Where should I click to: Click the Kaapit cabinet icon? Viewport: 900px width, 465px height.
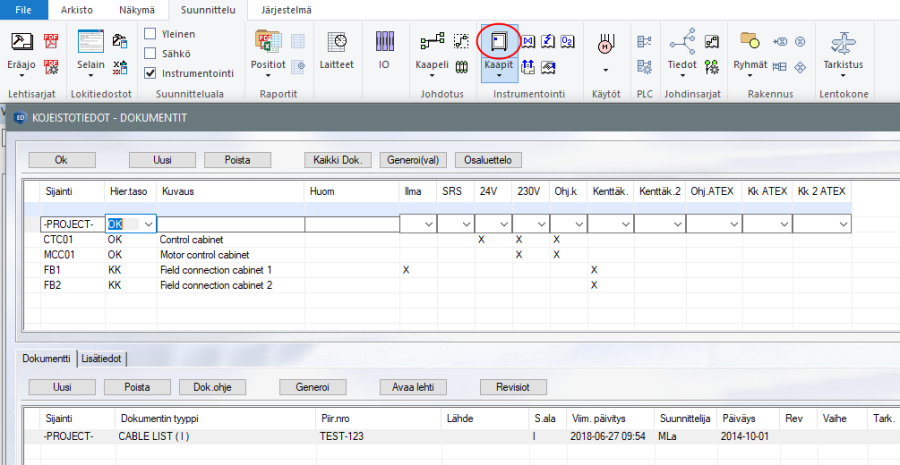click(497, 42)
